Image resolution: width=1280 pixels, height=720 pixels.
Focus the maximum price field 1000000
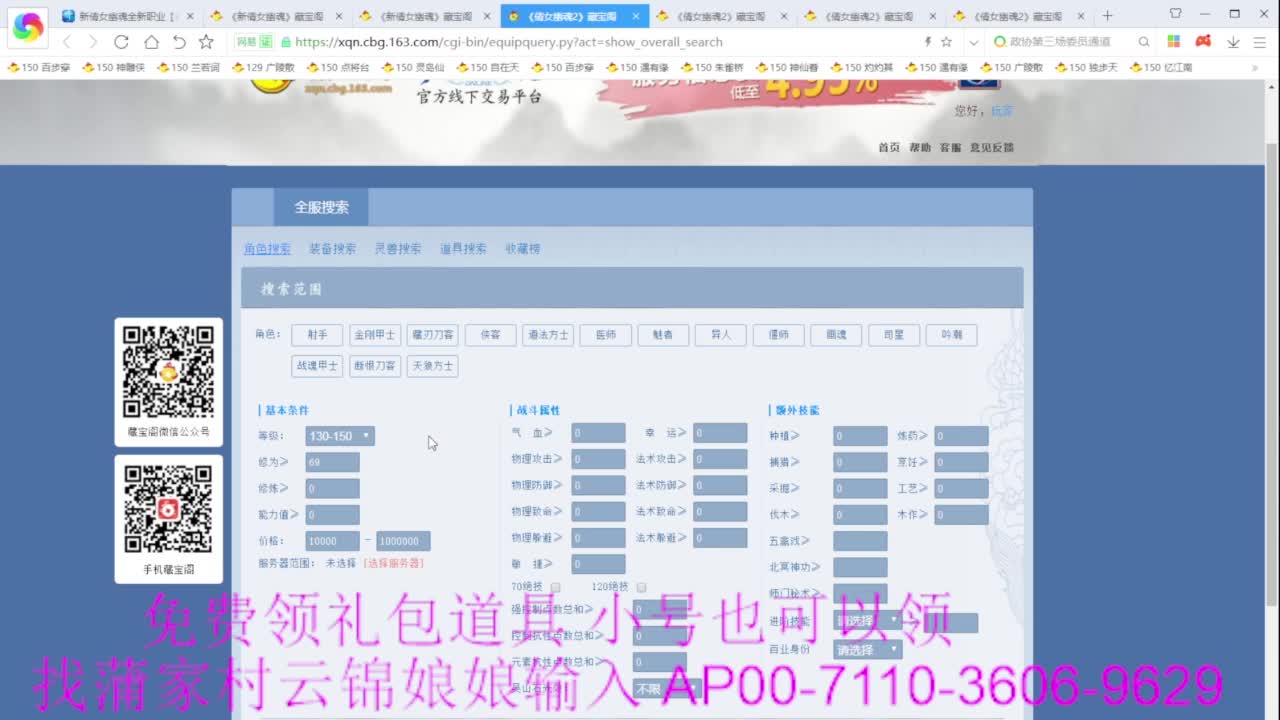point(403,541)
